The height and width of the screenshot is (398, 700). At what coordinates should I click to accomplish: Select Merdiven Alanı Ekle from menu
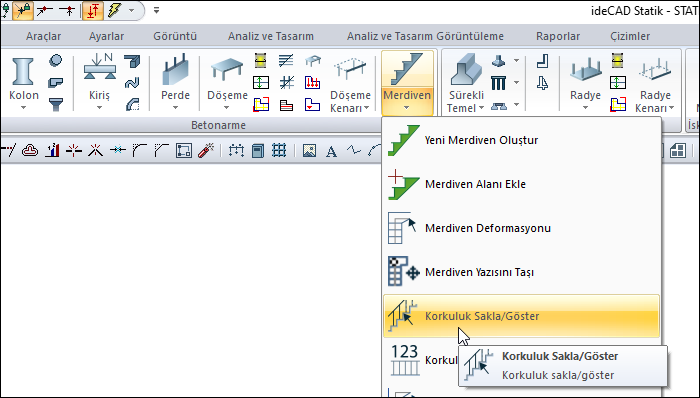click(x=521, y=184)
